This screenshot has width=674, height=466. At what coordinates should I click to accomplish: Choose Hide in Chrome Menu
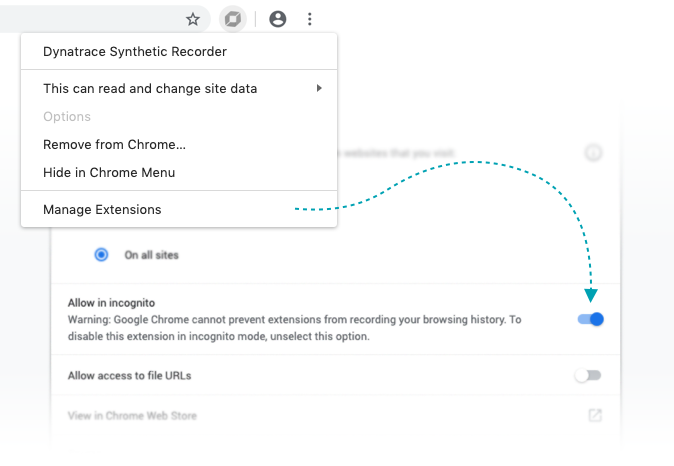(x=179, y=172)
